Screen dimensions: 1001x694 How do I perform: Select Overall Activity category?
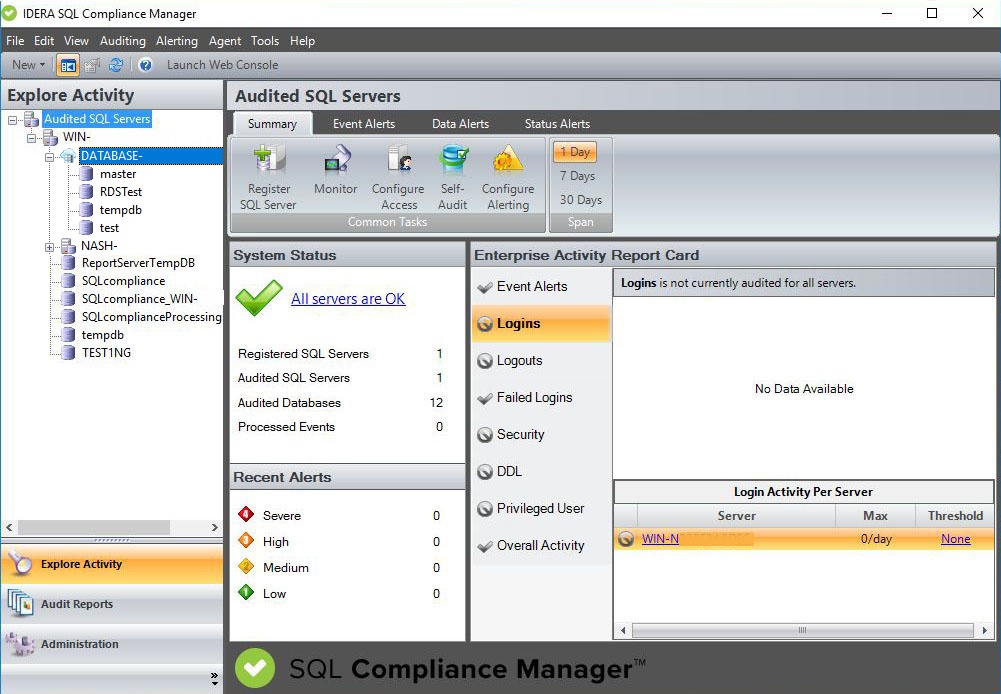tap(541, 546)
